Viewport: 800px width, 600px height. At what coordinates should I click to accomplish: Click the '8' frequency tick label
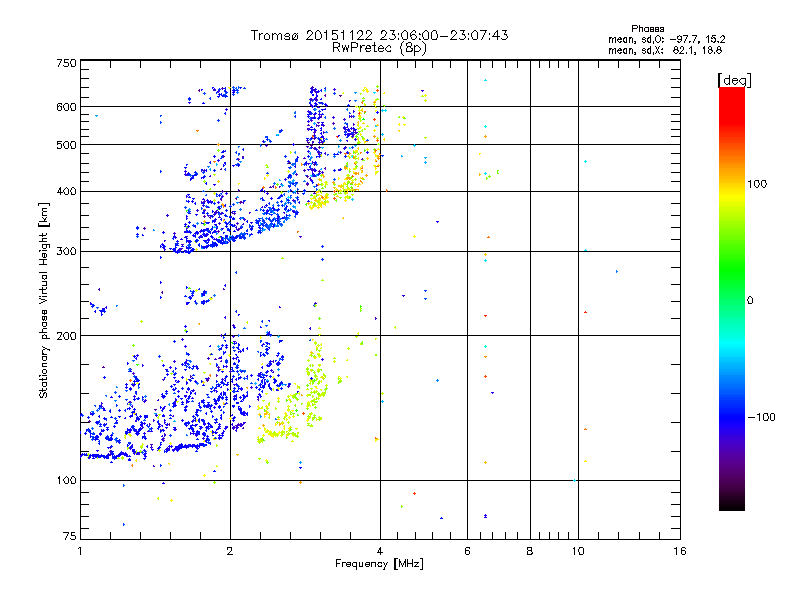coord(530,551)
